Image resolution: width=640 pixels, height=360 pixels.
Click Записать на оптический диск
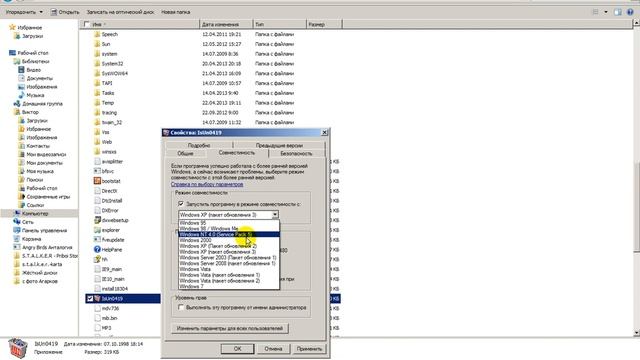[120, 12]
